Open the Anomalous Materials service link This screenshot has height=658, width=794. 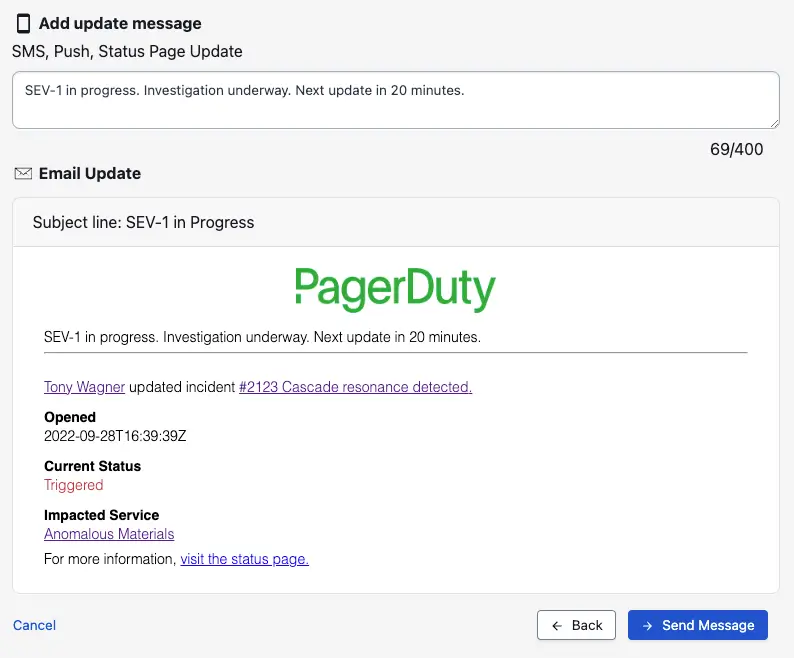pos(109,534)
